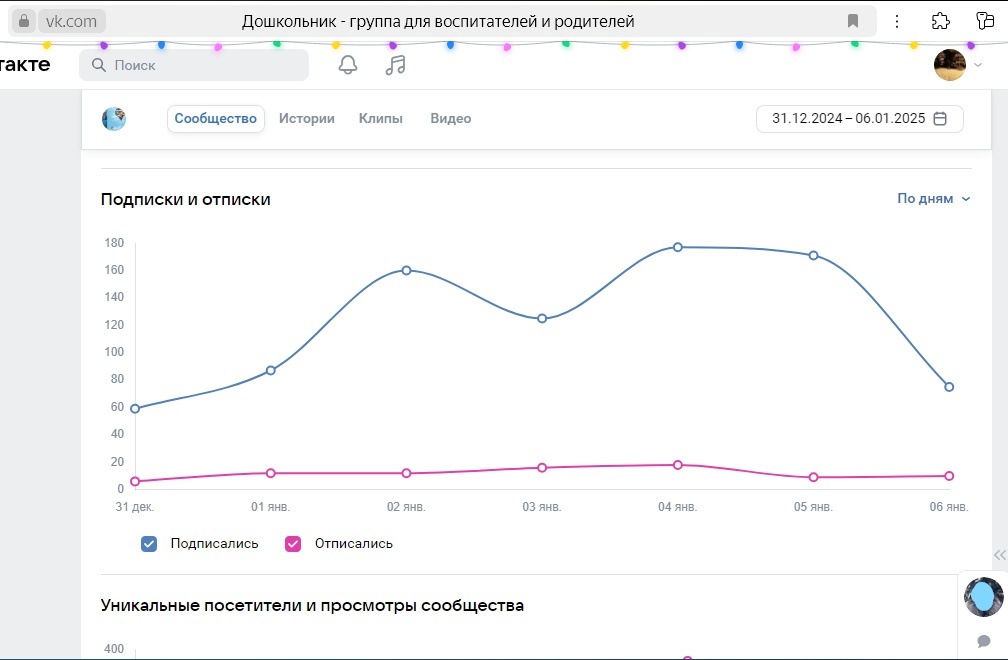Uncheck the Отписались checkbox
Screen dimensions: 1008x660
293,544
